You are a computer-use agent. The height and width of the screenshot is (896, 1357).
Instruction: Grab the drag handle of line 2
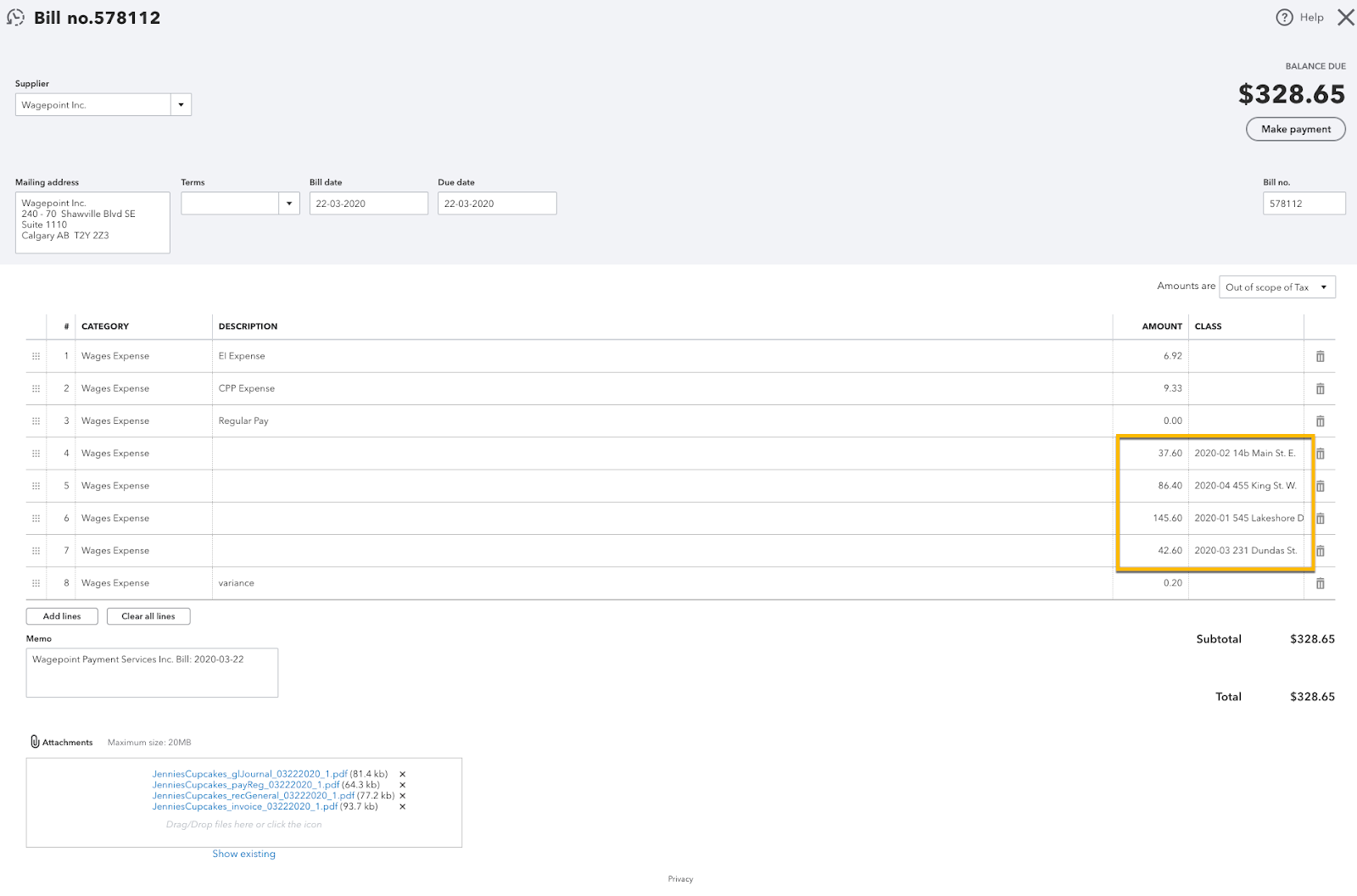tap(36, 389)
